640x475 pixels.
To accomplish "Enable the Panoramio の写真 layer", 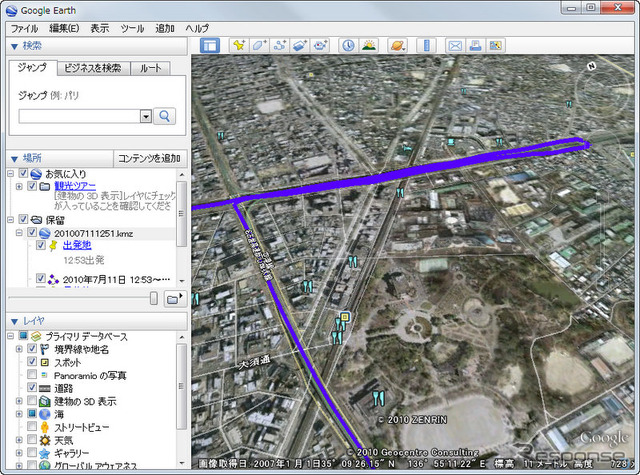I will (x=32, y=375).
